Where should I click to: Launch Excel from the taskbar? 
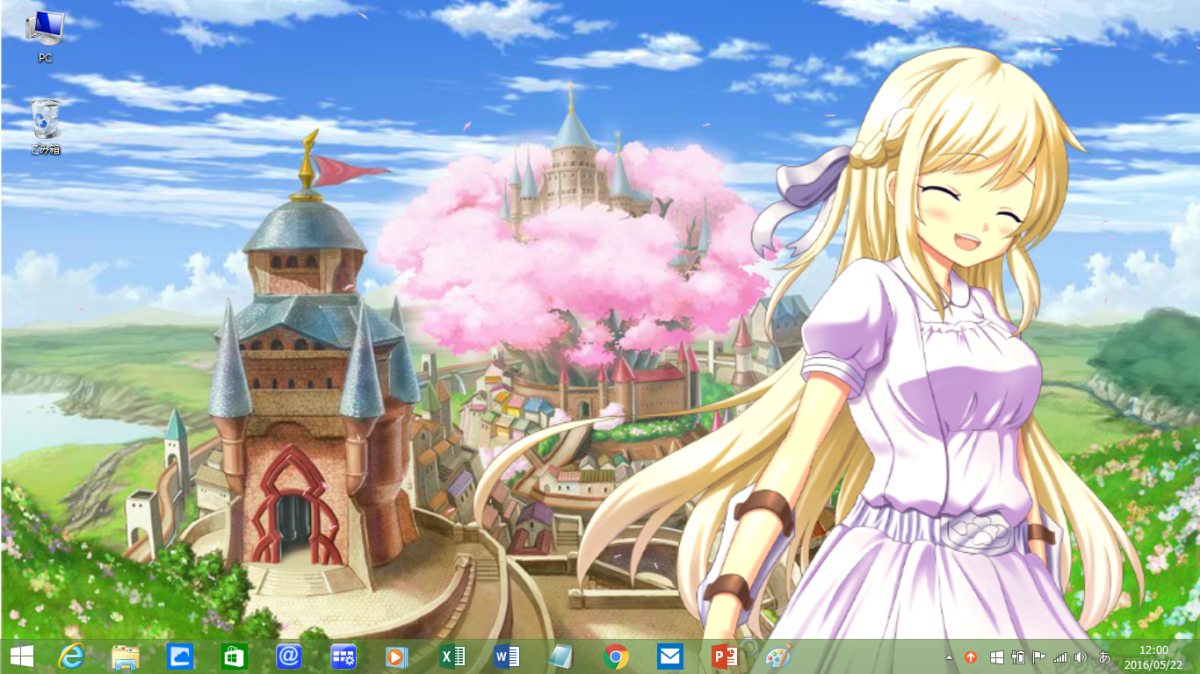click(x=452, y=657)
